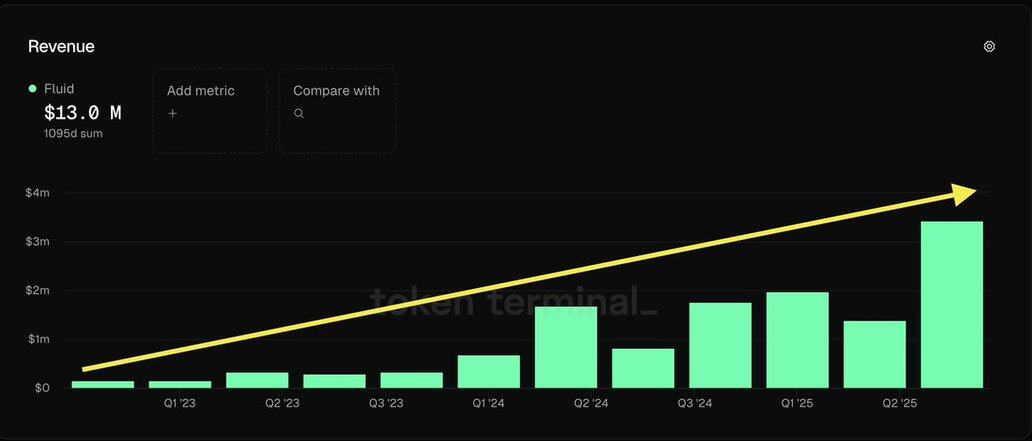
Task: Click the green dot beside Fluid
Action: (33, 89)
